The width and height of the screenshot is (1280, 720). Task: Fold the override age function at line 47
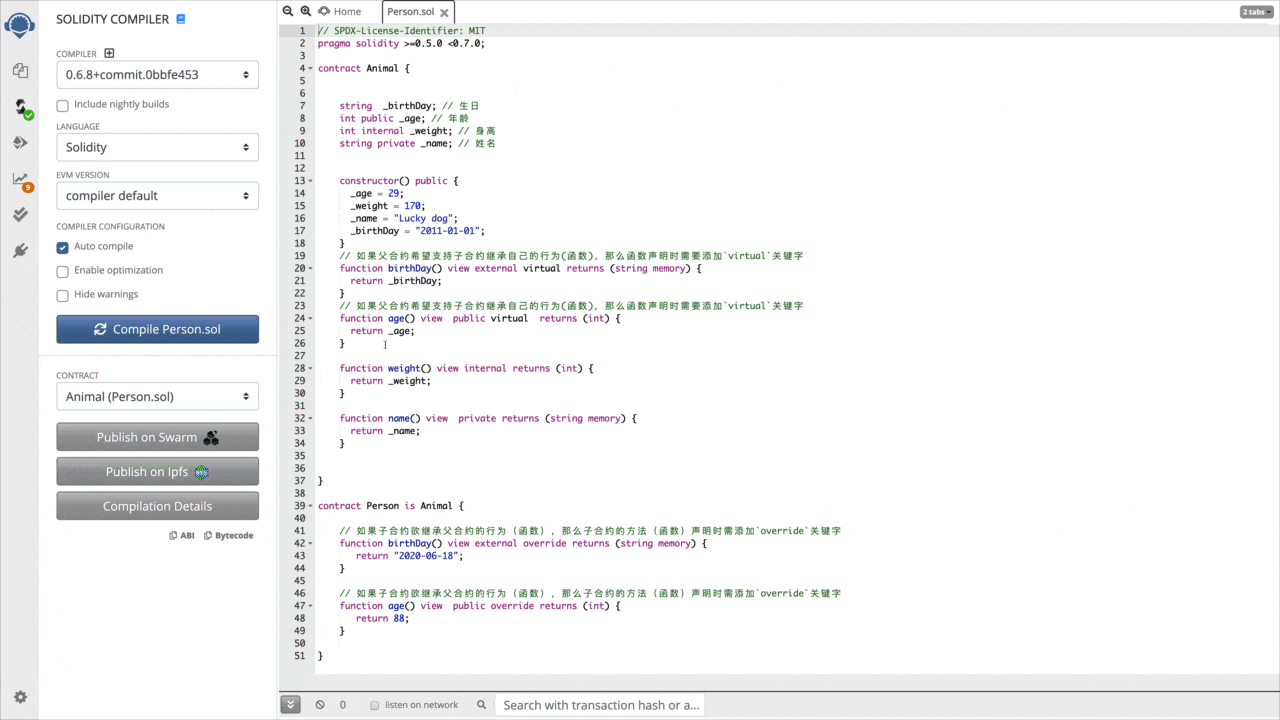click(x=311, y=606)
